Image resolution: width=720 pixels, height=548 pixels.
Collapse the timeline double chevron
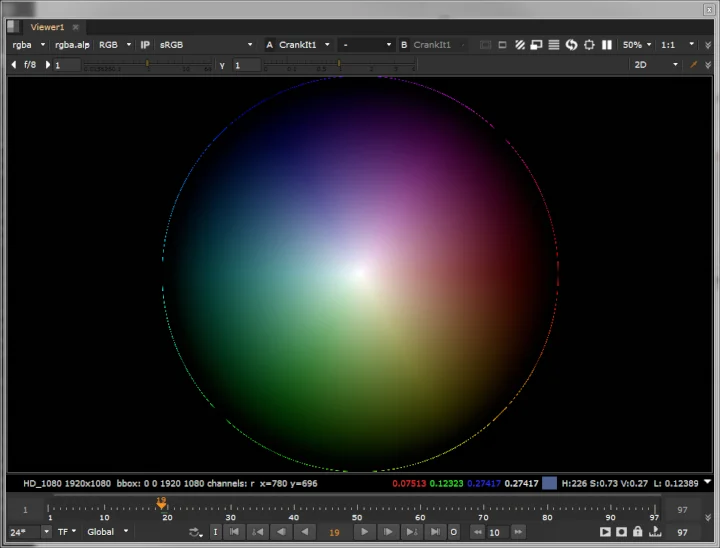[x=708, y=517]
